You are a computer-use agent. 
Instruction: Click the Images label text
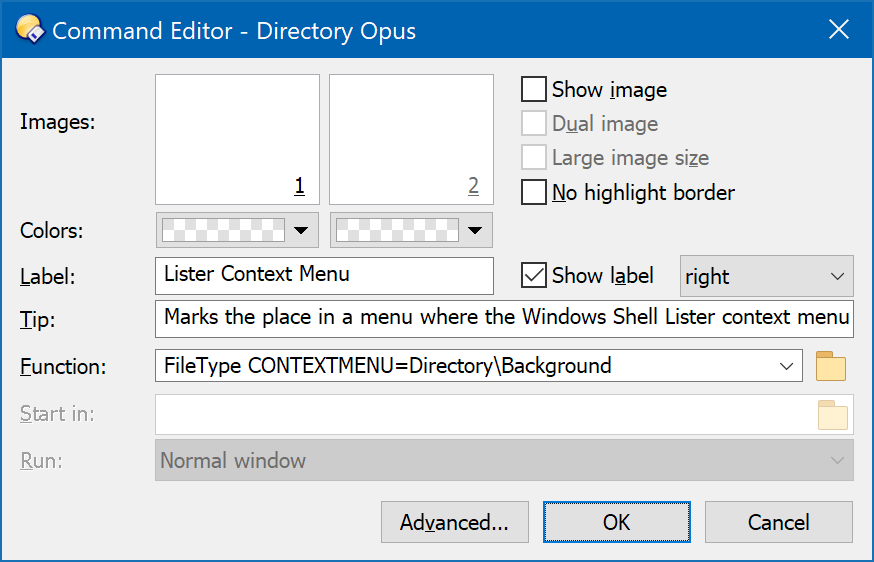57,122
